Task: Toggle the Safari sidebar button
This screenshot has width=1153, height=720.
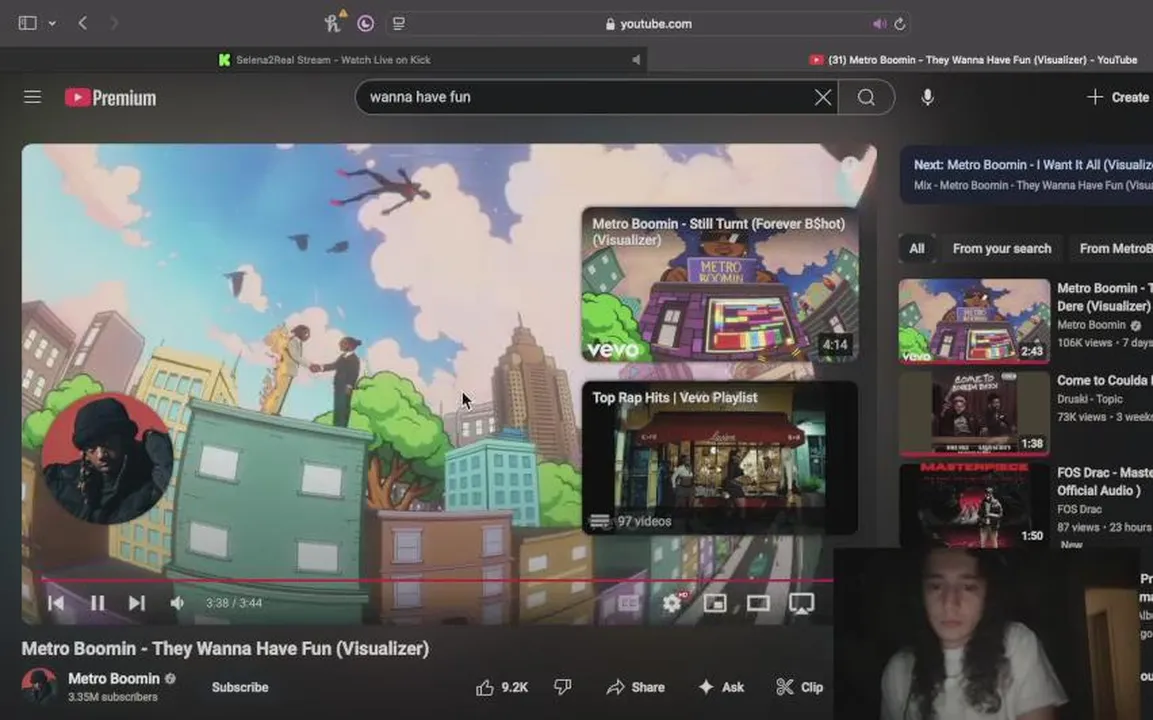Action: click(27, 23)
